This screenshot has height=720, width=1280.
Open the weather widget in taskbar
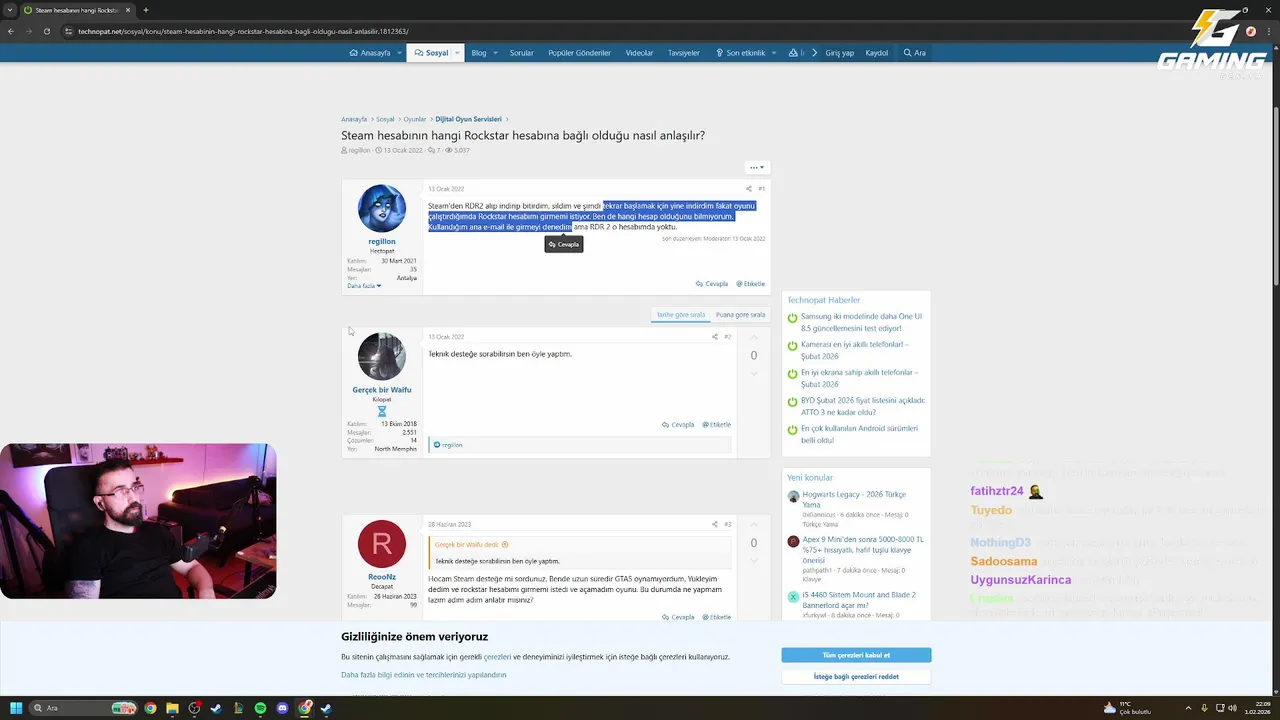point(1126,708)
